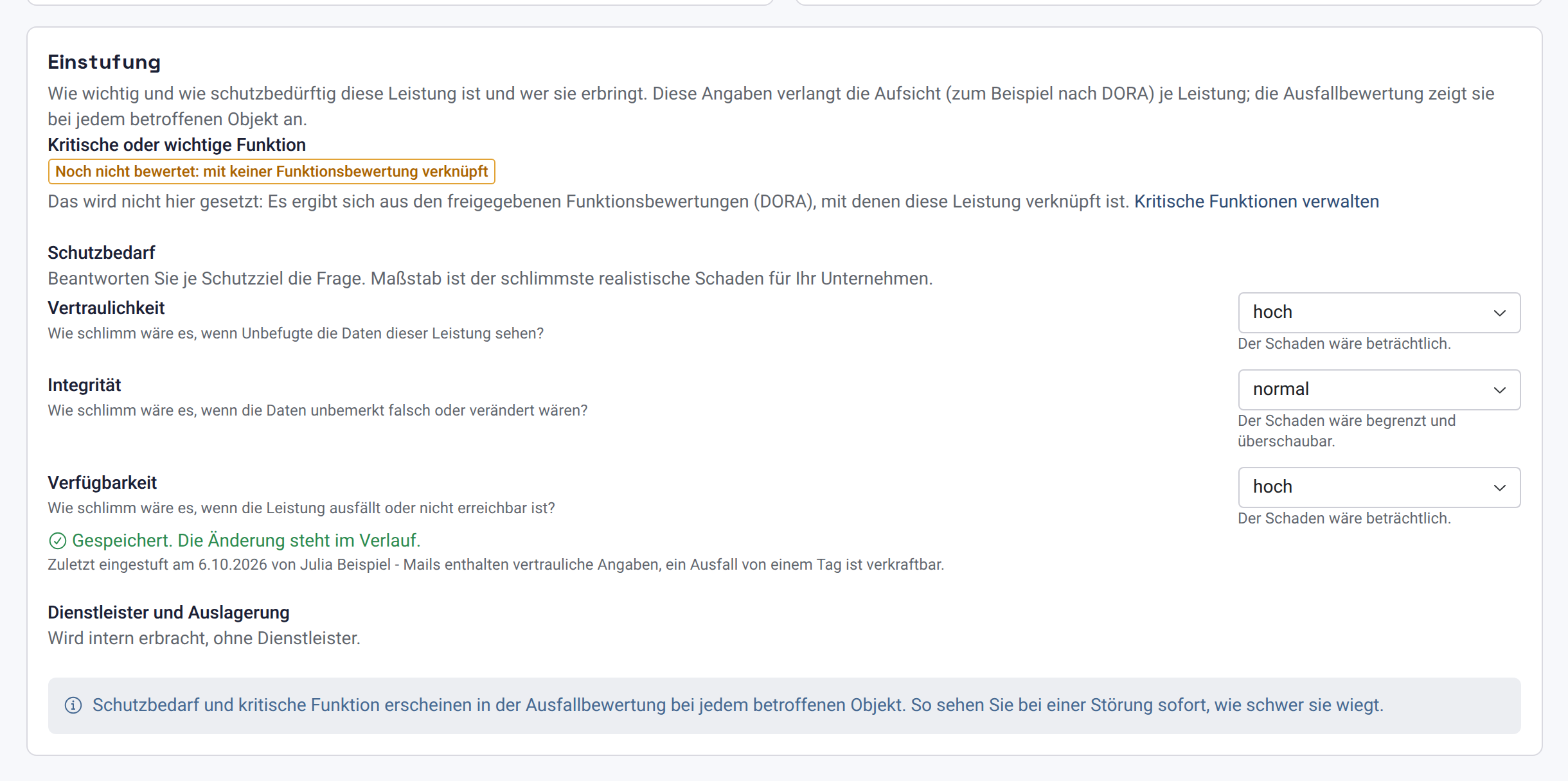Click 'Gespeichert. Die Änderung steht im Verlauf.' message
This screenshot has height=781, width=1568.
point(246,541)
